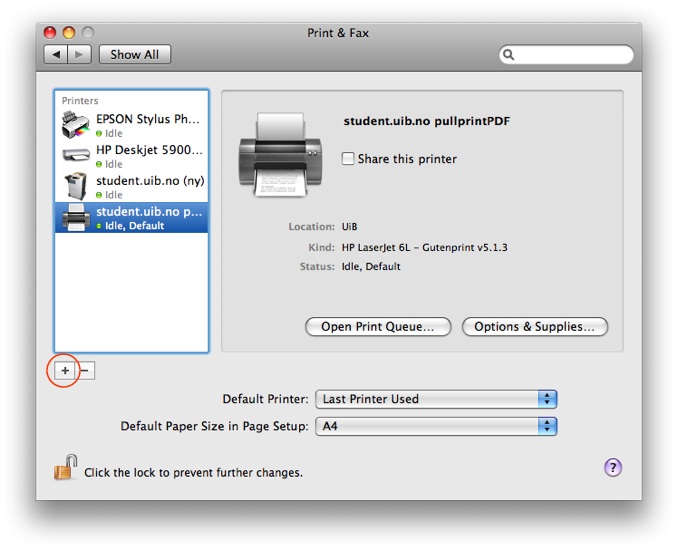Viewport: 678px width, 550px height.
Task: Click the plus button to add printer
Action: click(65, 370)
